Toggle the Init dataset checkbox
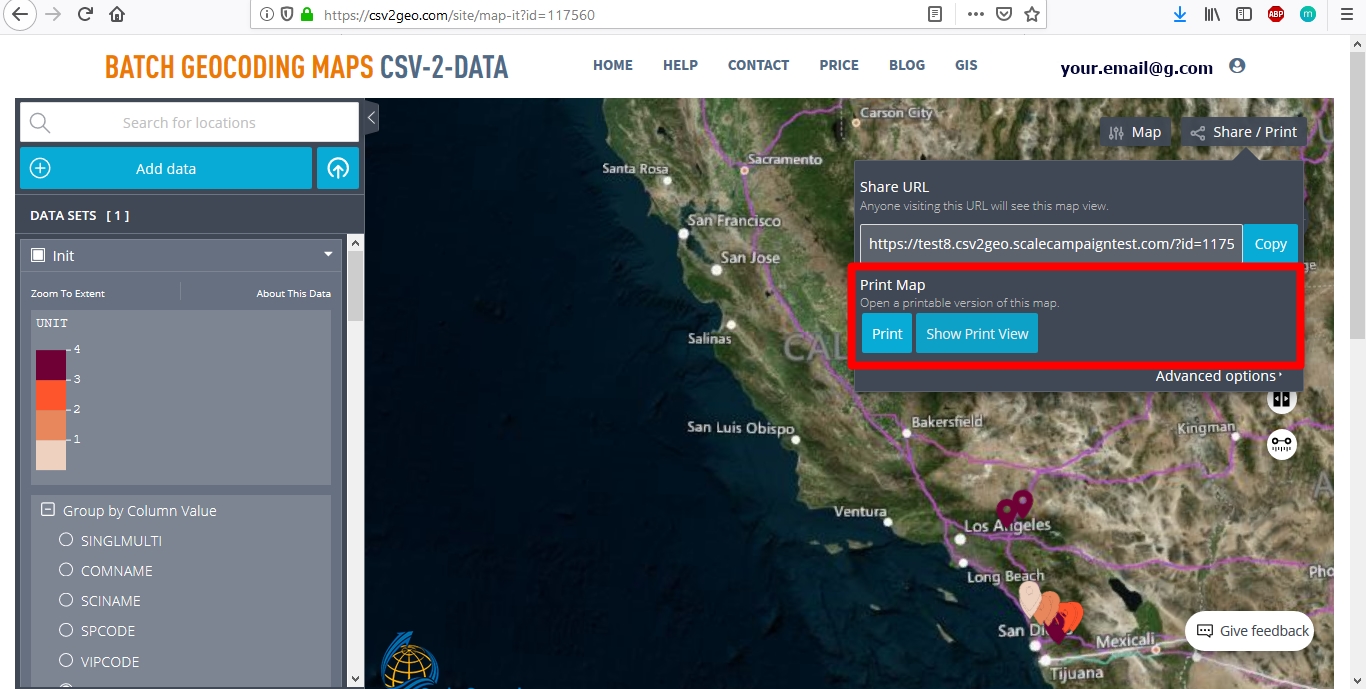 [37, 255]
